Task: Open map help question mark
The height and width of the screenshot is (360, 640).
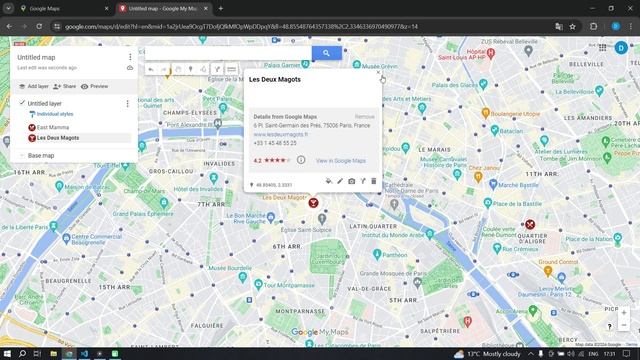Action: [609, 326]
